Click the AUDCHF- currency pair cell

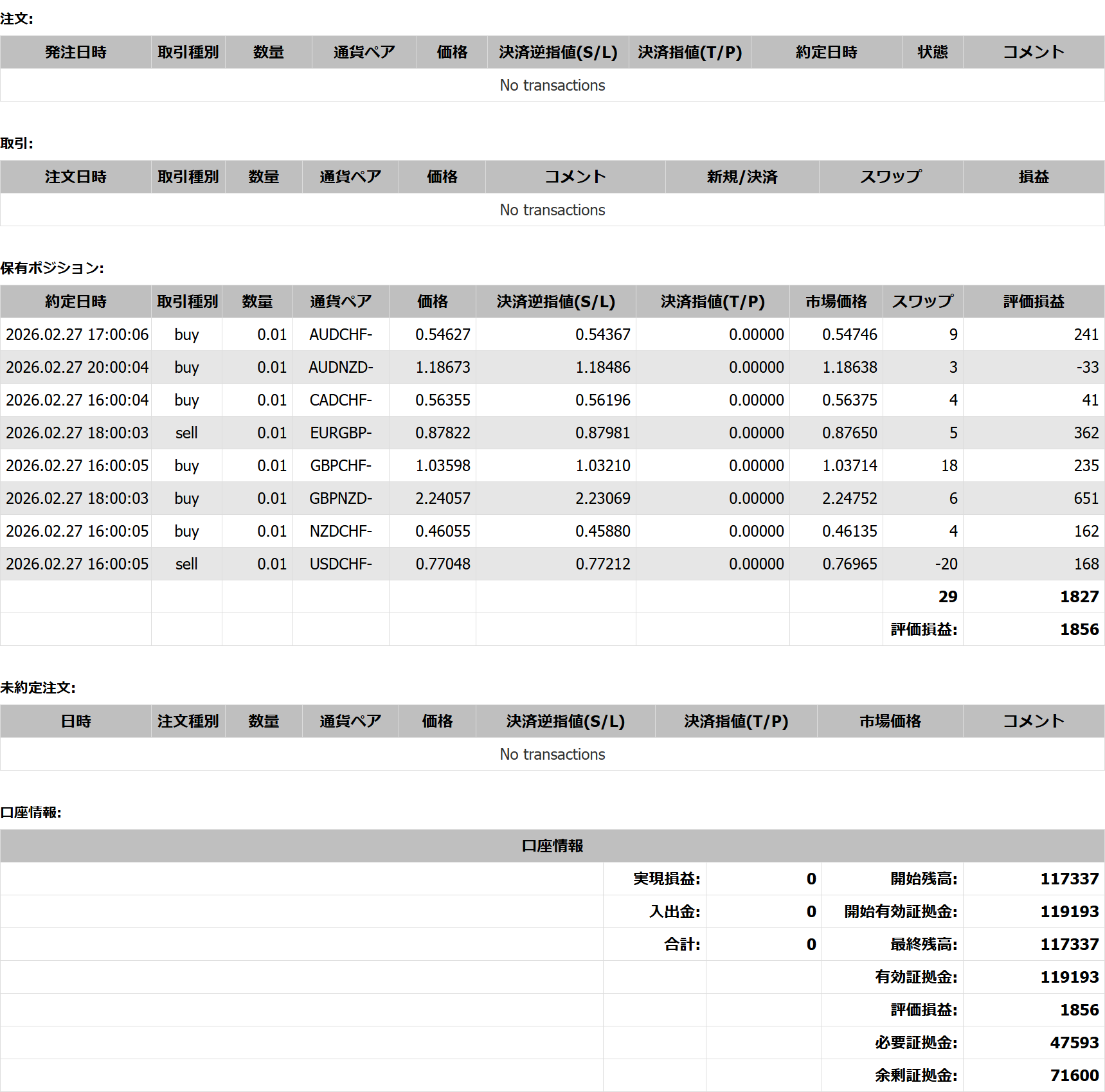coord(340,334)
